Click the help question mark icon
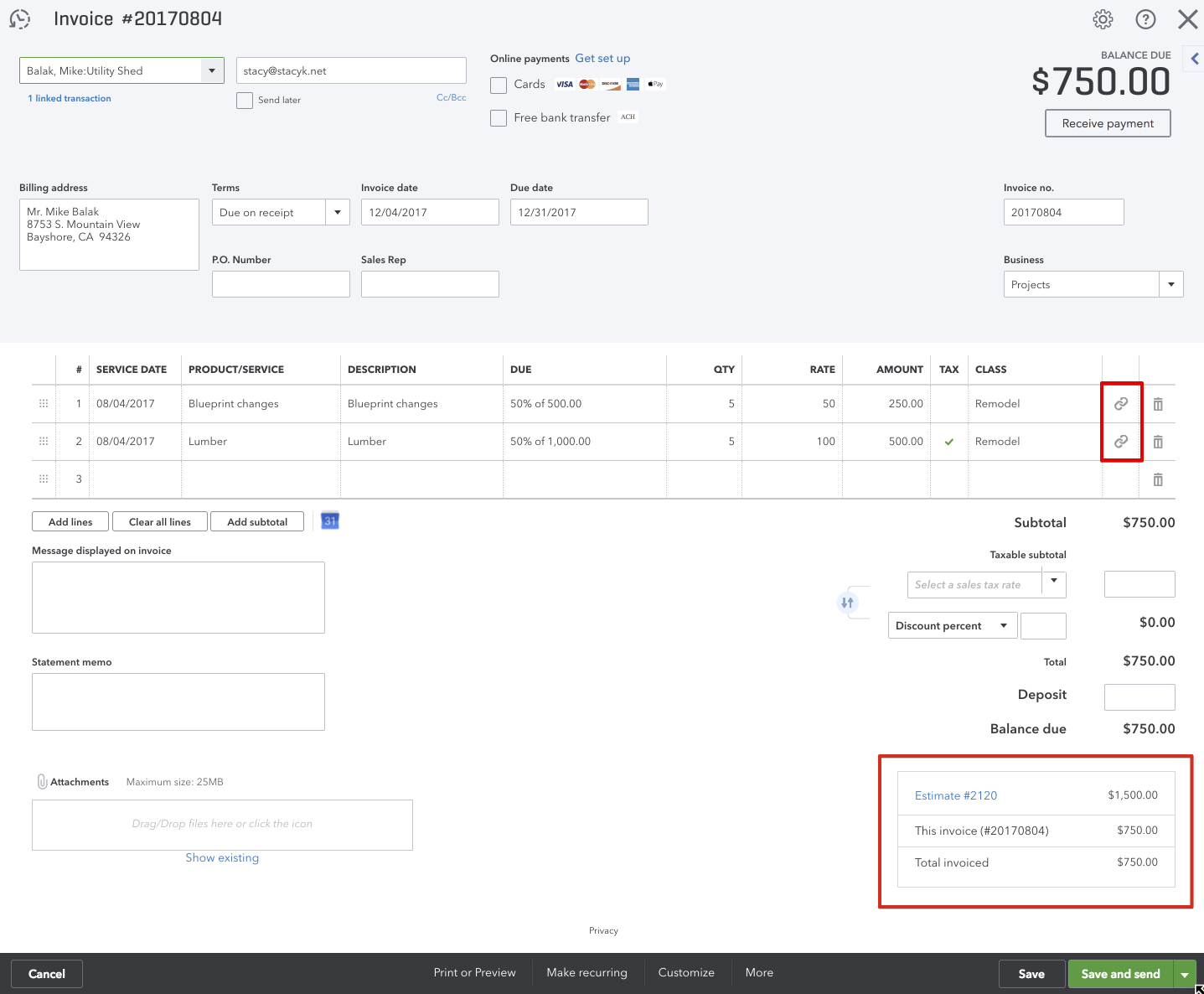This screenshot has height=994, width=1204. 1145,19
